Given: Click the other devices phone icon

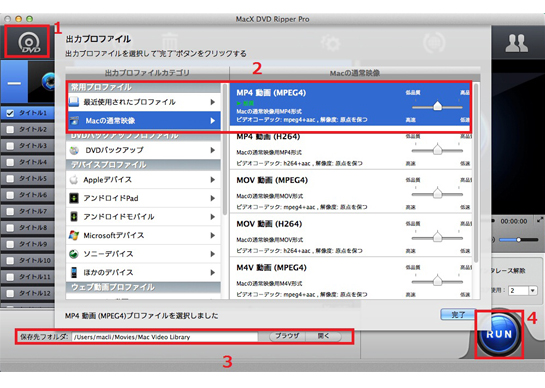Looking at the screenshot, I should coord(74,272).
